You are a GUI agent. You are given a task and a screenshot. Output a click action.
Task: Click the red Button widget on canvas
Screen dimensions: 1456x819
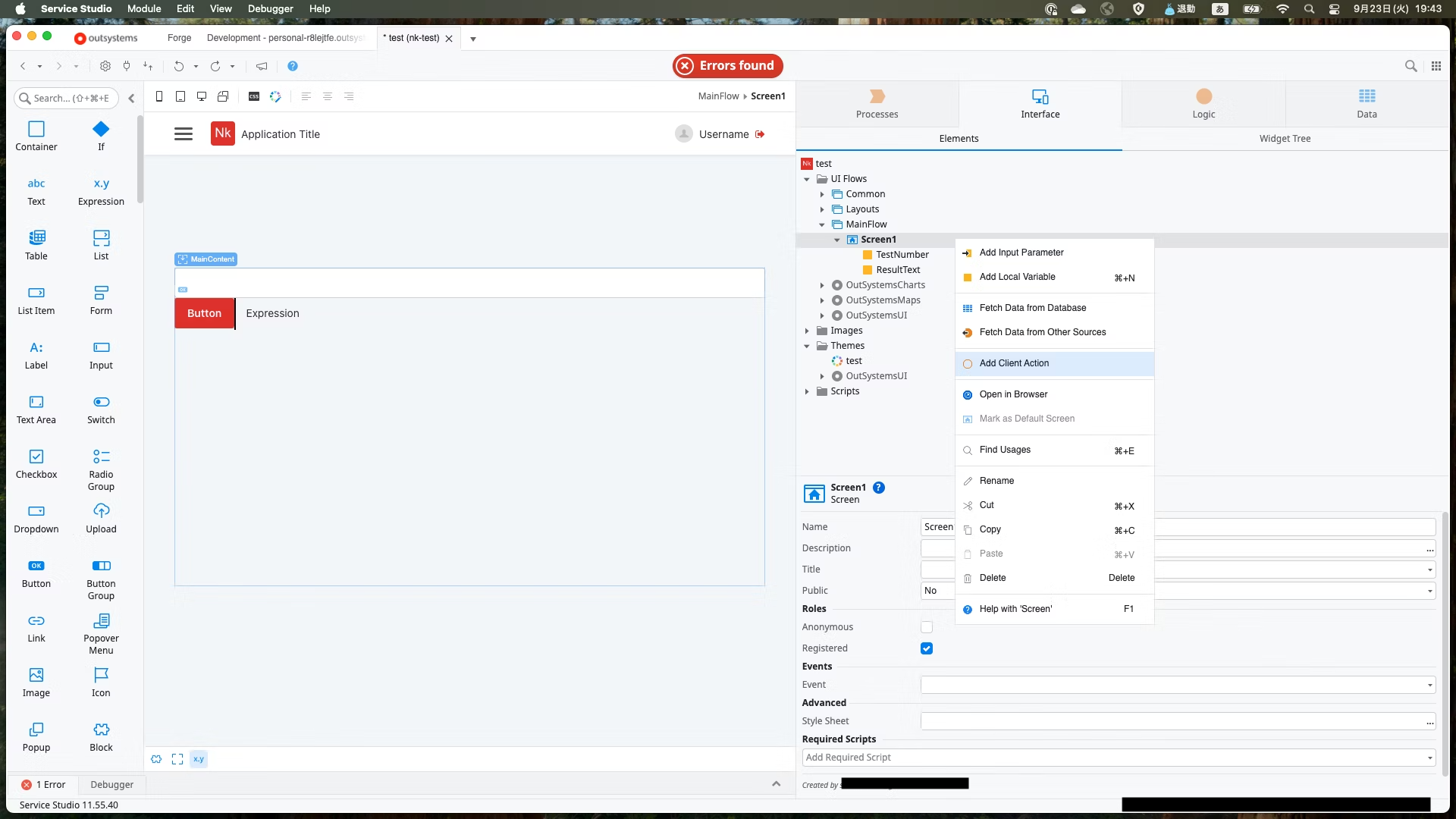204,313
